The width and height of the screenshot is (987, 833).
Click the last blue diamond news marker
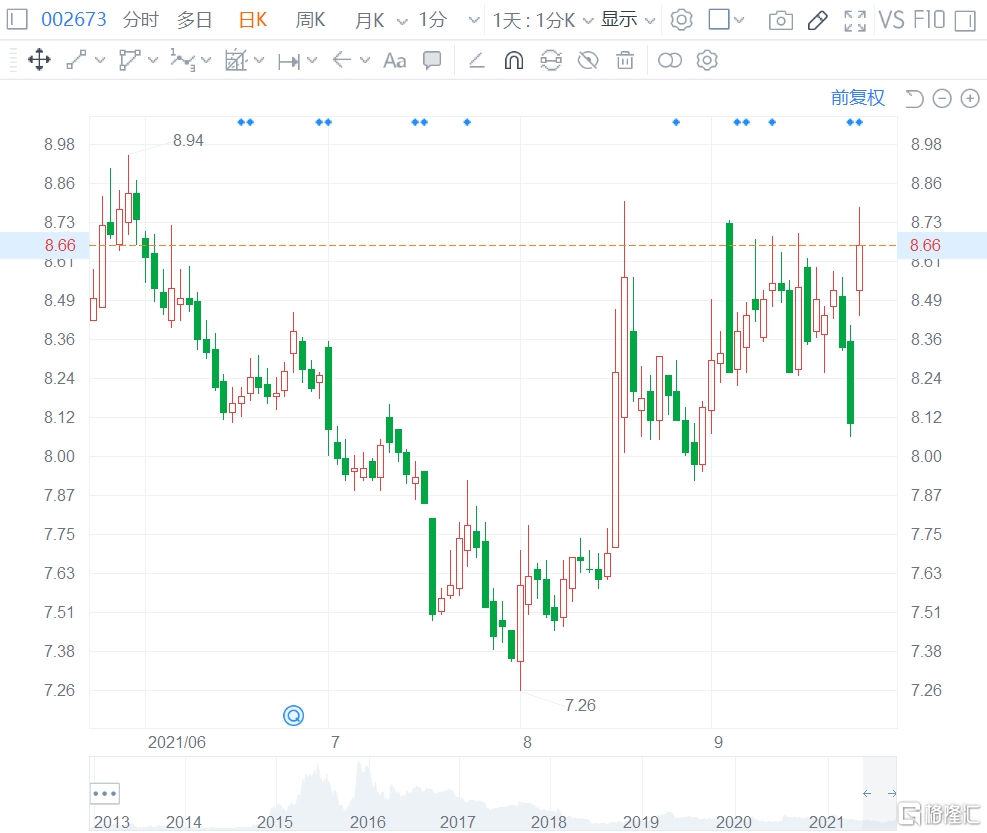click(x=859, y=122)
